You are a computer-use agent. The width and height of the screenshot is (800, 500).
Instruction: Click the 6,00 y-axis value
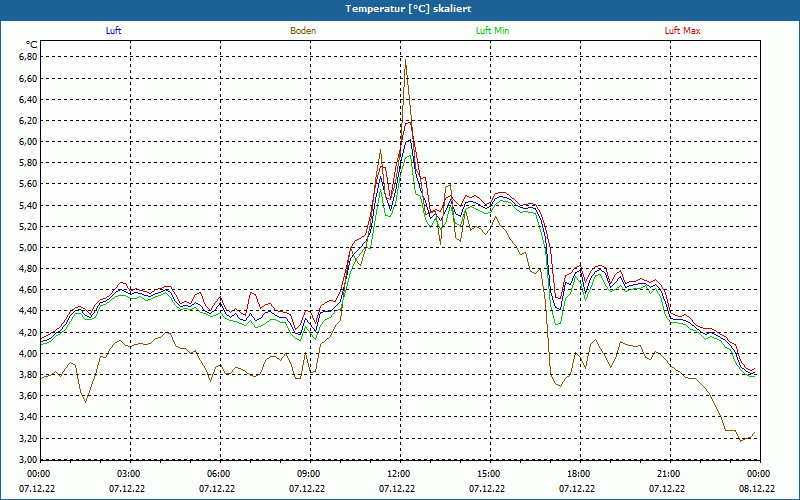[x=28, y=142]
